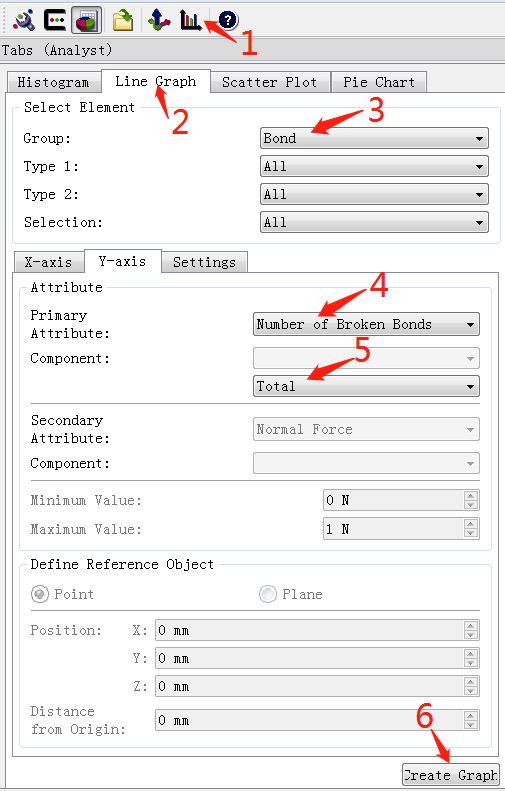This screenshot has width=505, height=791.
Task: Open the create graph bar-chart icon
Action: 191,20
